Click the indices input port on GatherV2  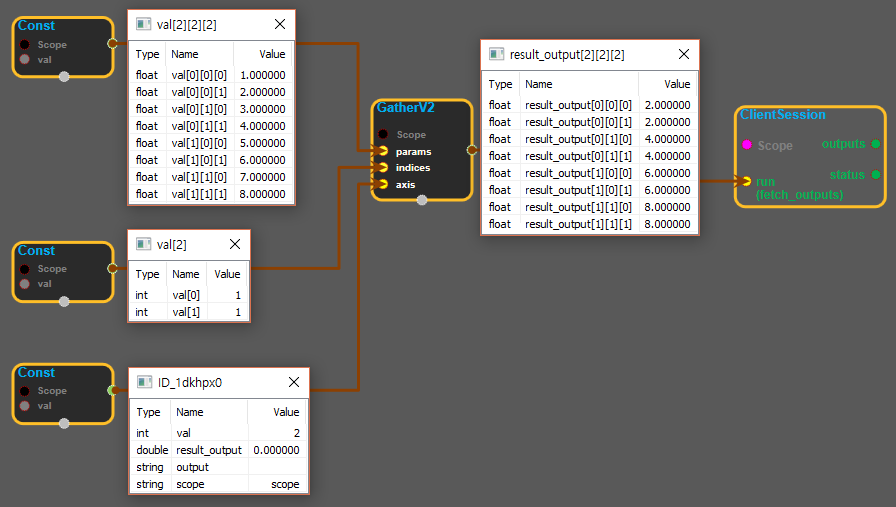(x=382, y=168)
